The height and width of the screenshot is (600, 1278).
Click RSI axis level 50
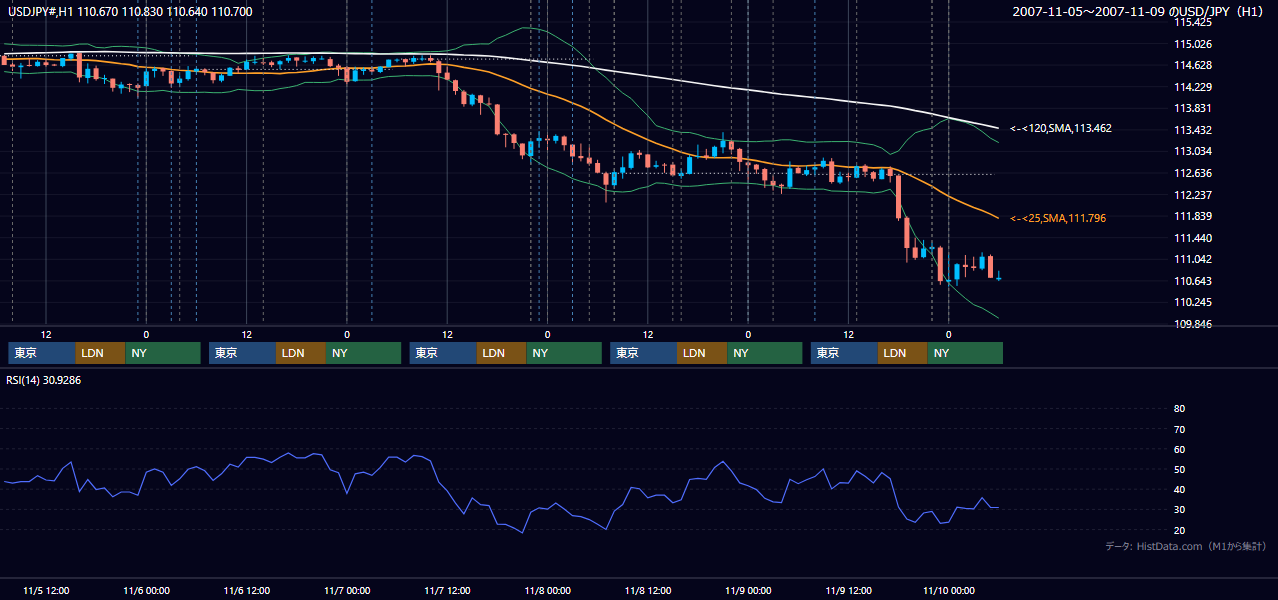coord(1179,469)
